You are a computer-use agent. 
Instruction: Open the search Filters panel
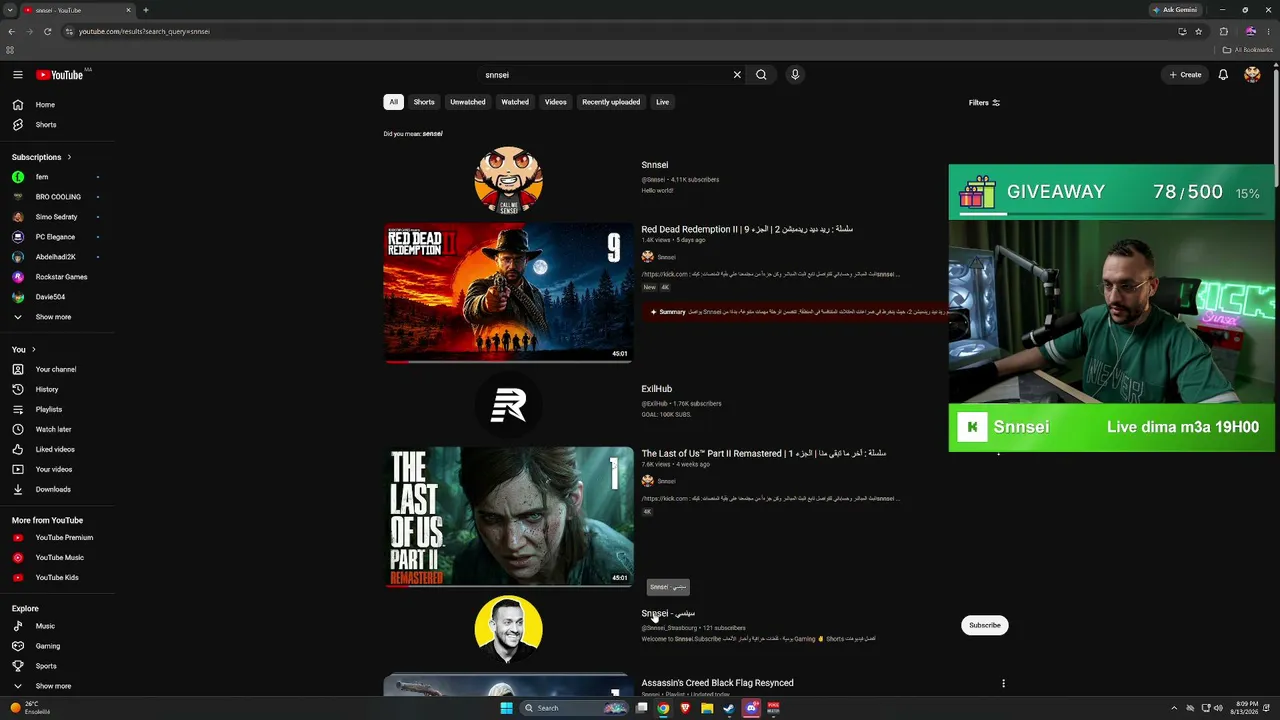click(984, 103)
